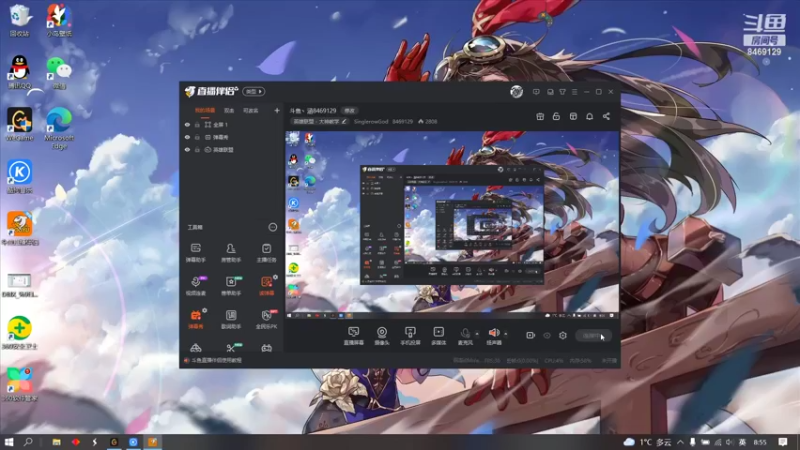Viewport: 800px width, 450px height.
Task: Open the star-box tool with green NEW badge
Action: pos(231,286)
